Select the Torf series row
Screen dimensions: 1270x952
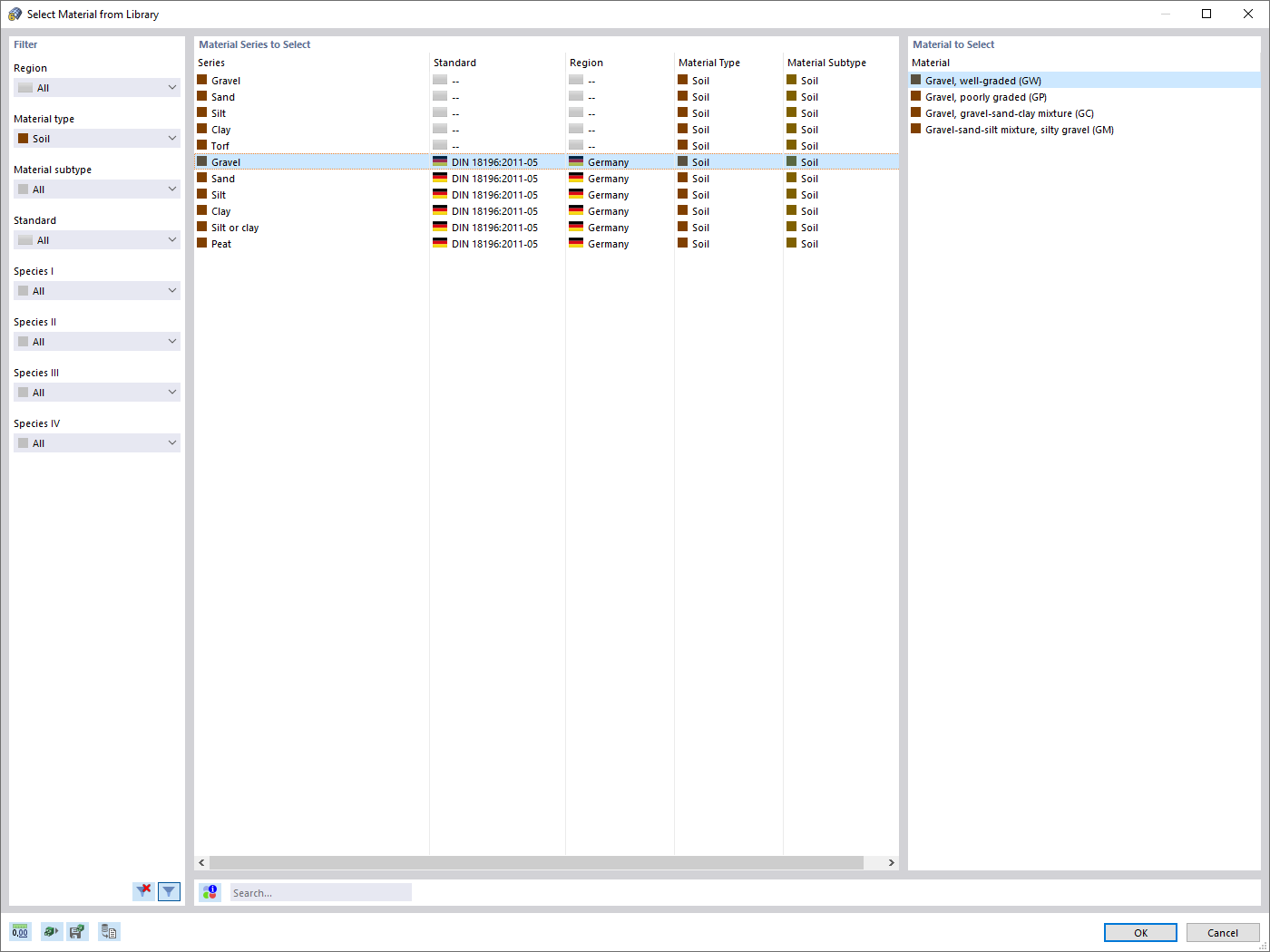(x=547, y=146)
